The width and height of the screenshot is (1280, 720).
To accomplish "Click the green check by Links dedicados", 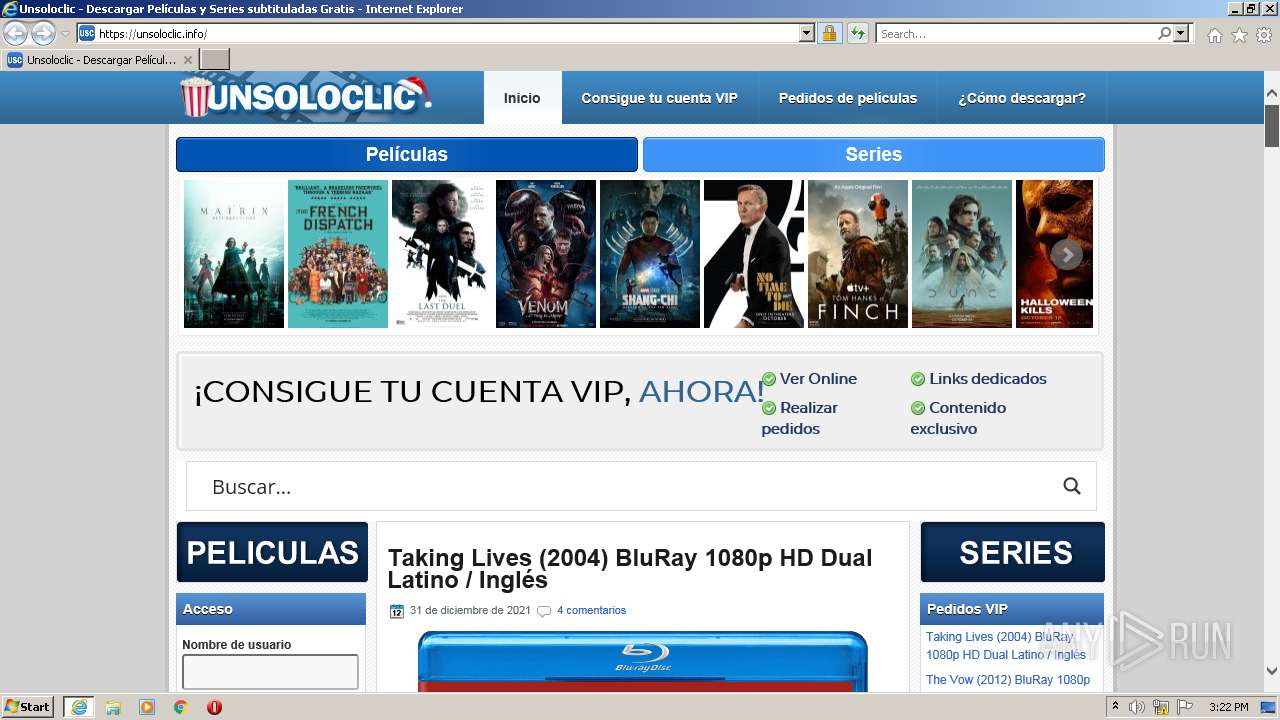I will (918, 379).
